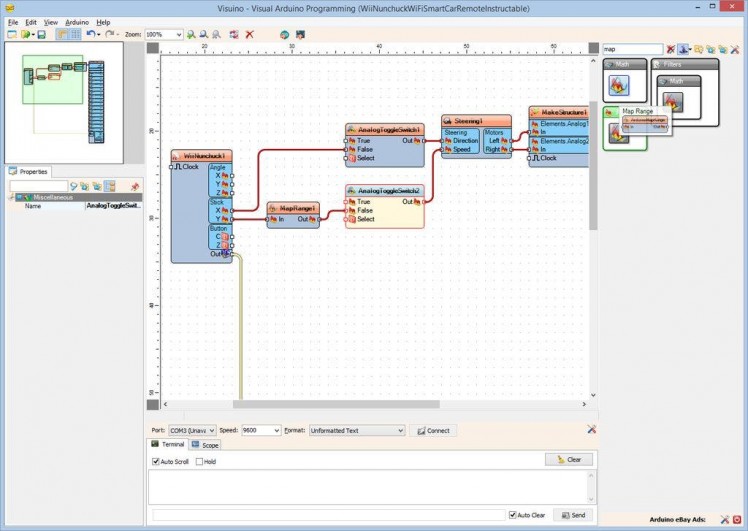Switch to the Scope tab
The height and width of the screenshot is (531, 748).
tap(205, 444)
